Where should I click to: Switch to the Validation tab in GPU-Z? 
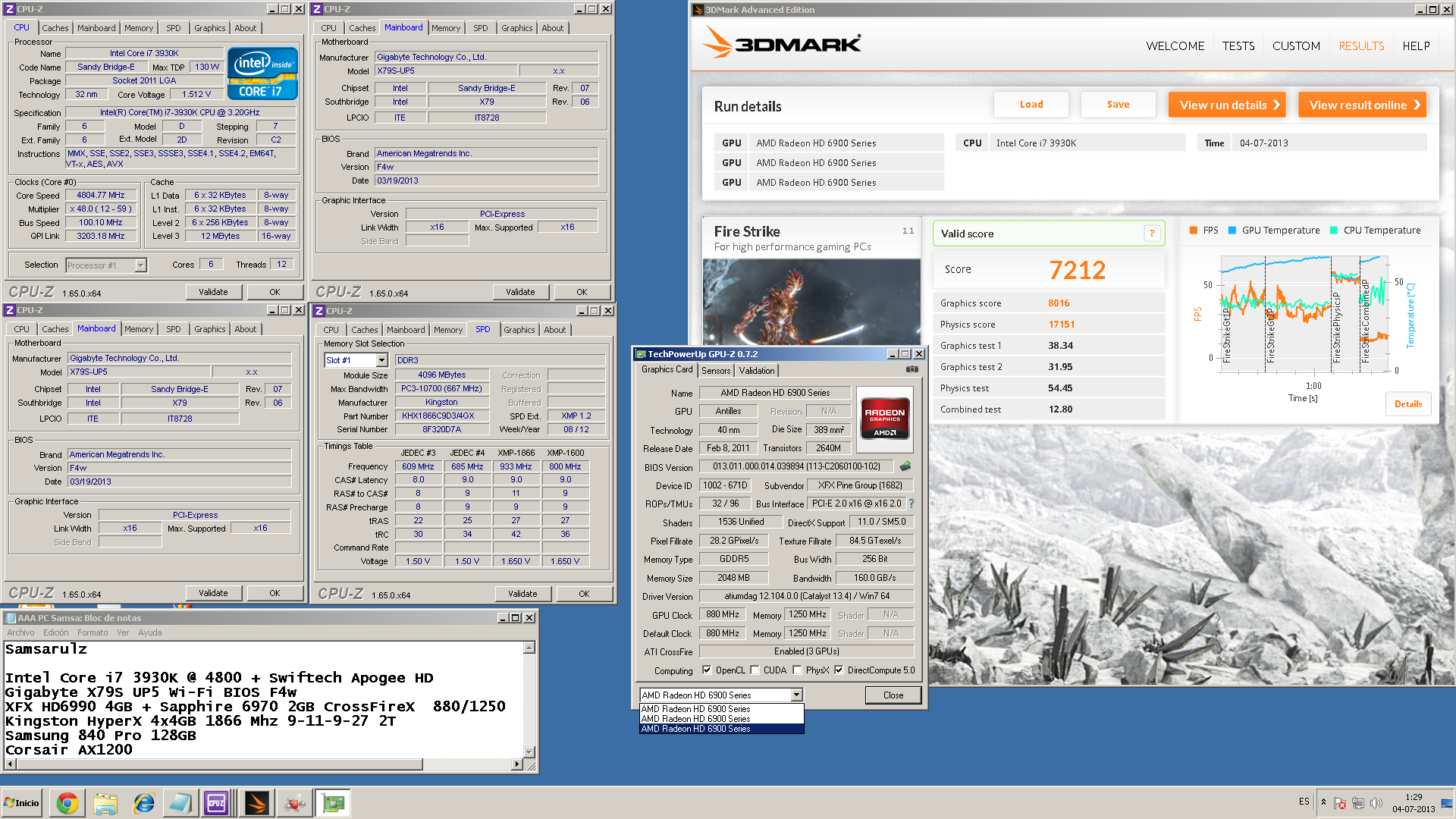click(x=757, y=371)
